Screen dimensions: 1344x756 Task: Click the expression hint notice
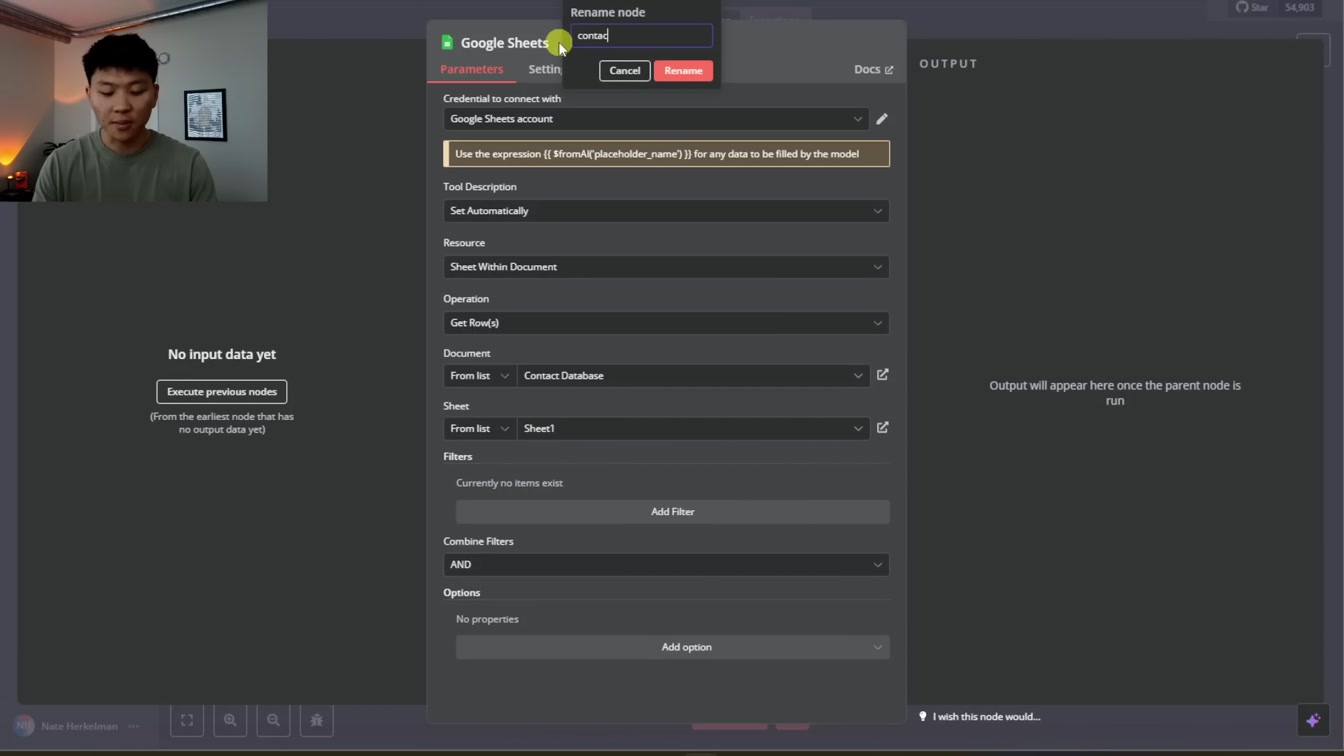[666, 154]
